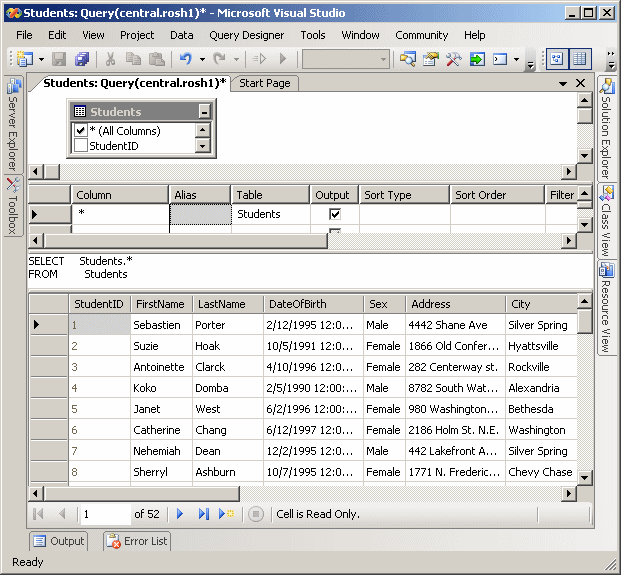The height and width of the screenshot is (575, 621).
Task: Click the Sort Type column header
Action: click(404, 195)
